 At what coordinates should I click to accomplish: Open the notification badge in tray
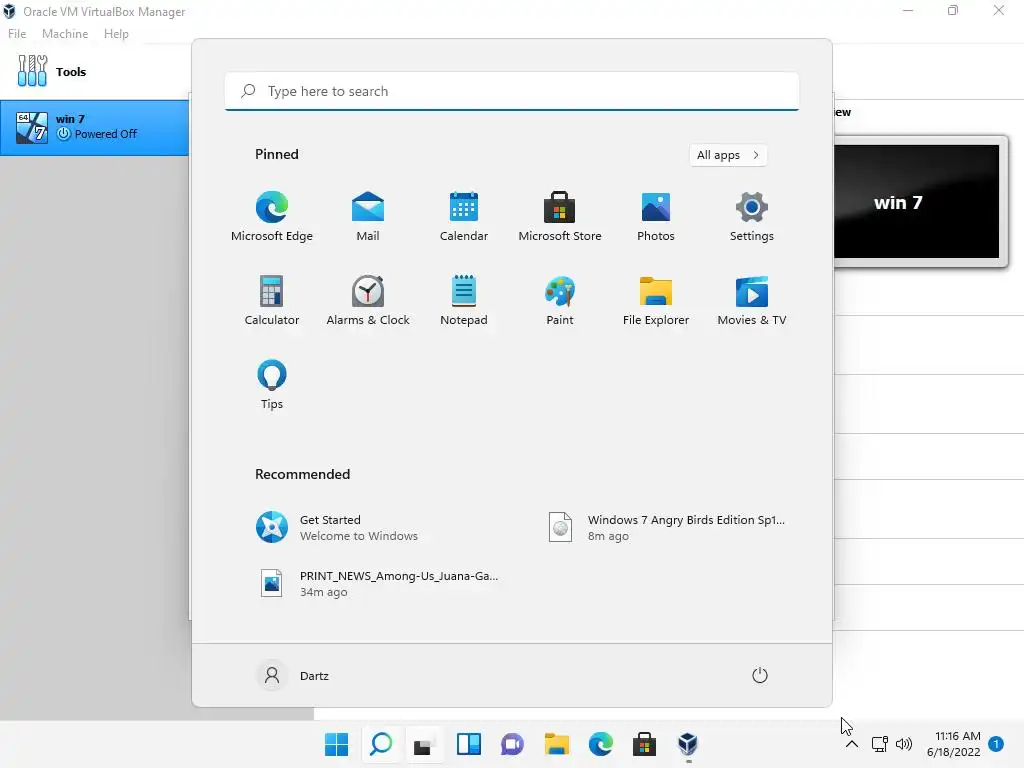pos(996,744)
